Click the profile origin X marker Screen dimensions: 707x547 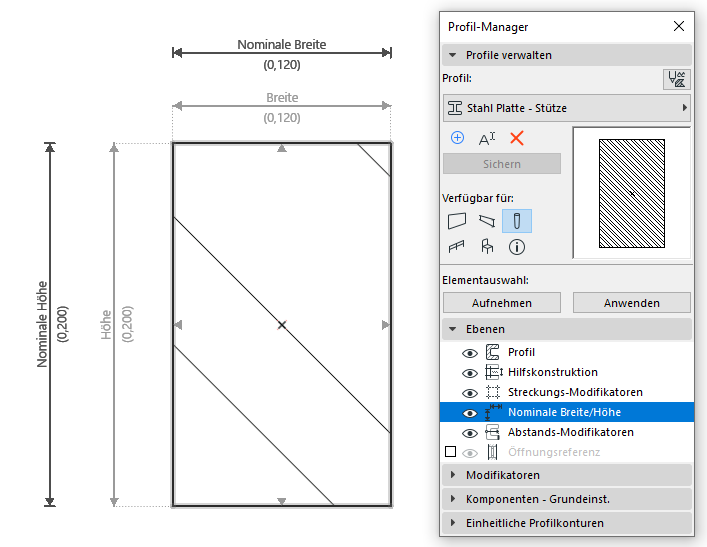tap(282, 325)
